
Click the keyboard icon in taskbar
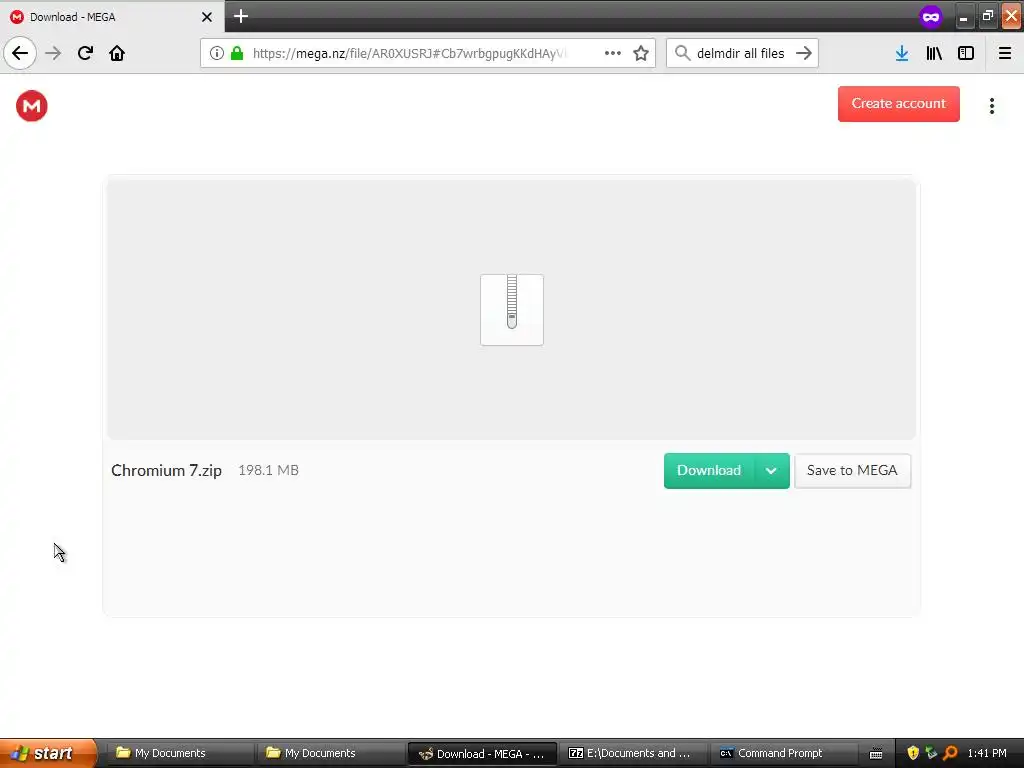tap(876, 754)
